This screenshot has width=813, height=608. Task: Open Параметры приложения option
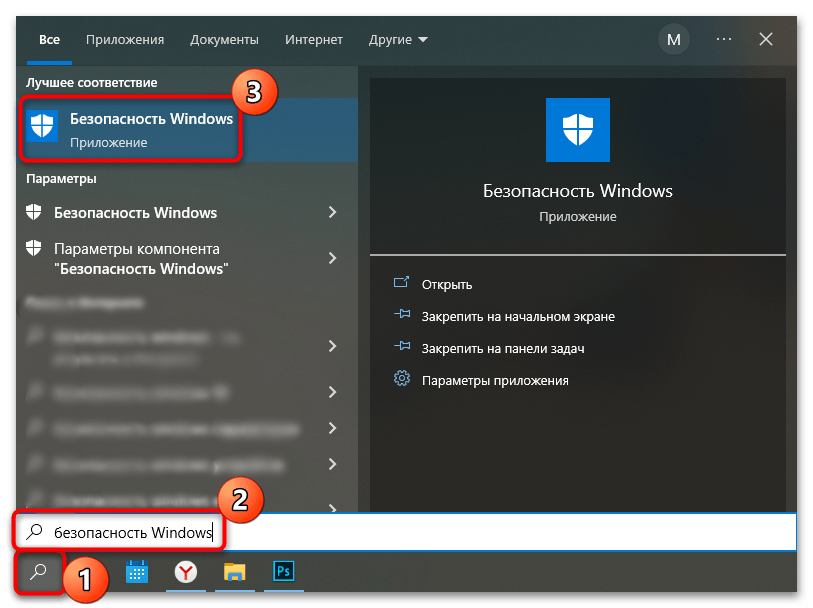pyautogui.click(x=494, y=380)
